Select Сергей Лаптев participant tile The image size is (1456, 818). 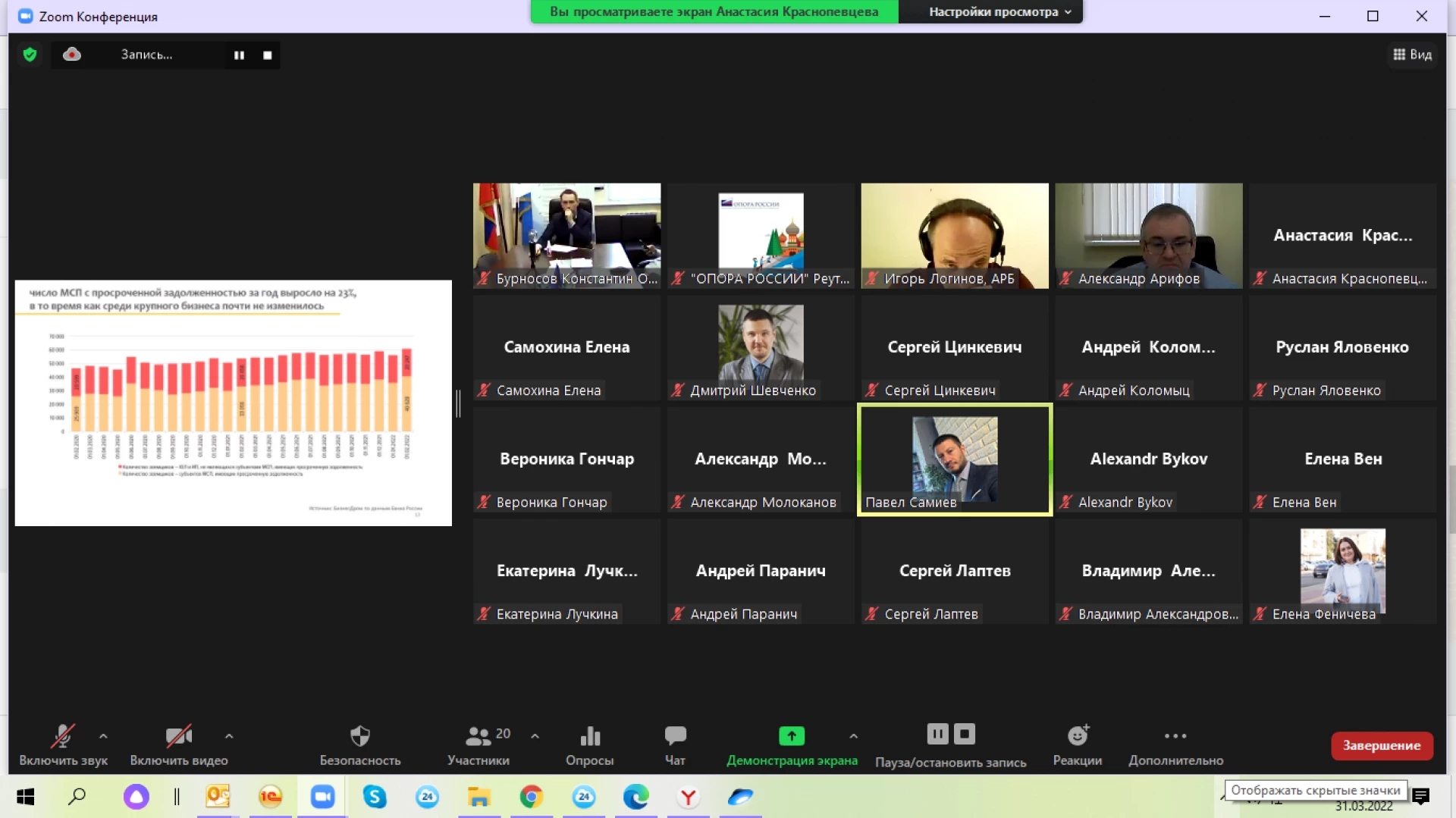[955, 572]
